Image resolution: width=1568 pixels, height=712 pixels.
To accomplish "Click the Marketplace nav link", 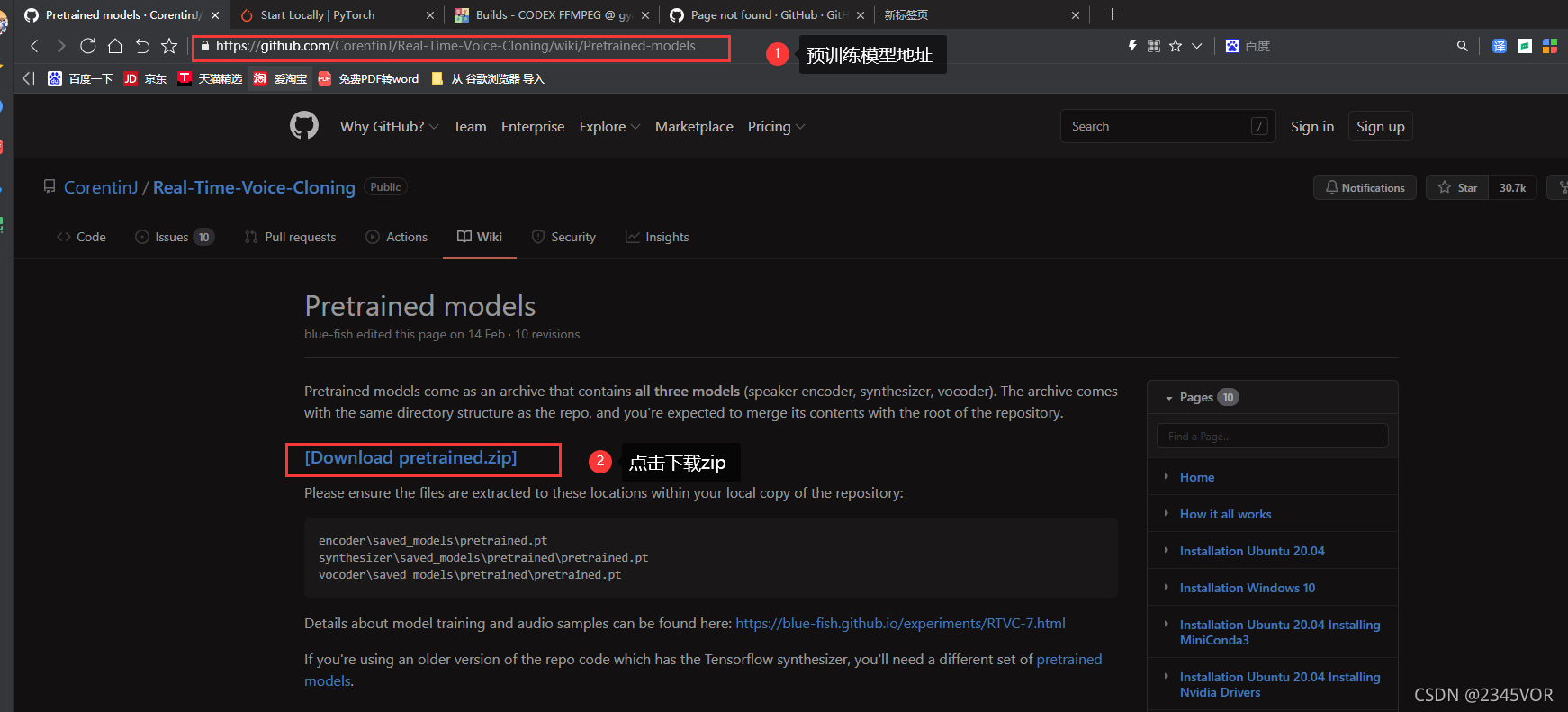I will [694, 127].
